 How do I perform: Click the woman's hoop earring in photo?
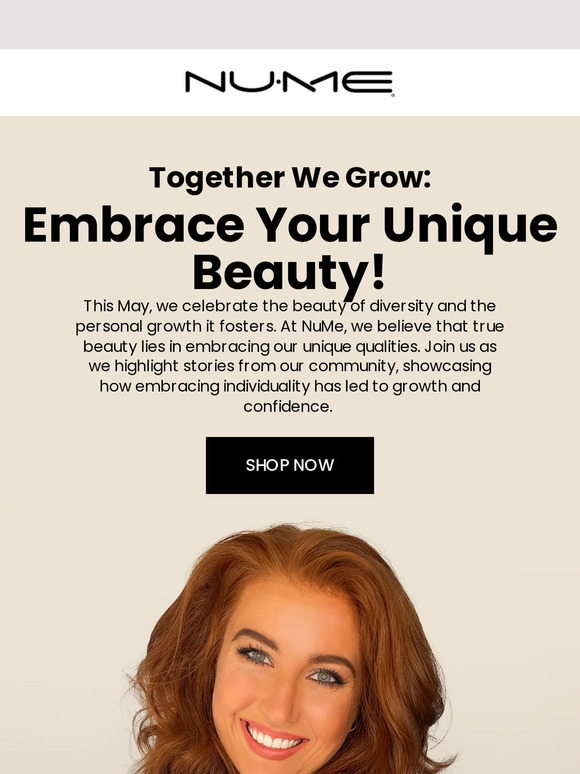point(353,726)
